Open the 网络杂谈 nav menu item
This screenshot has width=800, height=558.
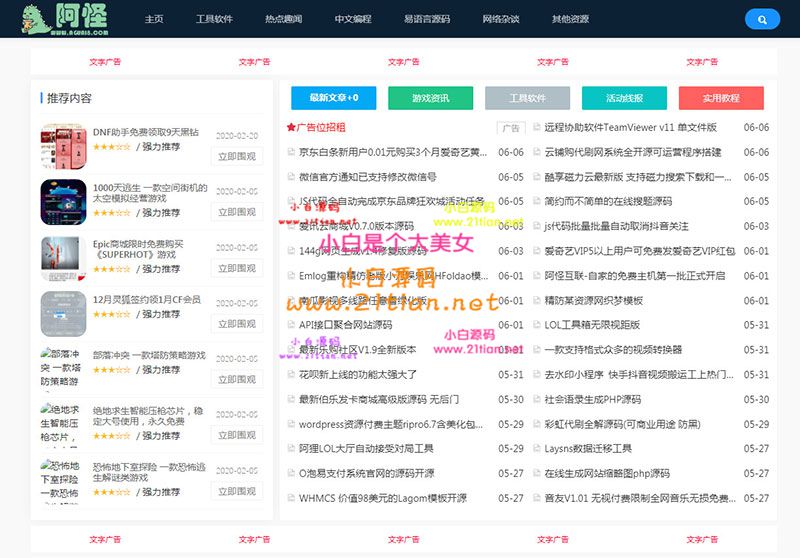[x=501, y=19]
